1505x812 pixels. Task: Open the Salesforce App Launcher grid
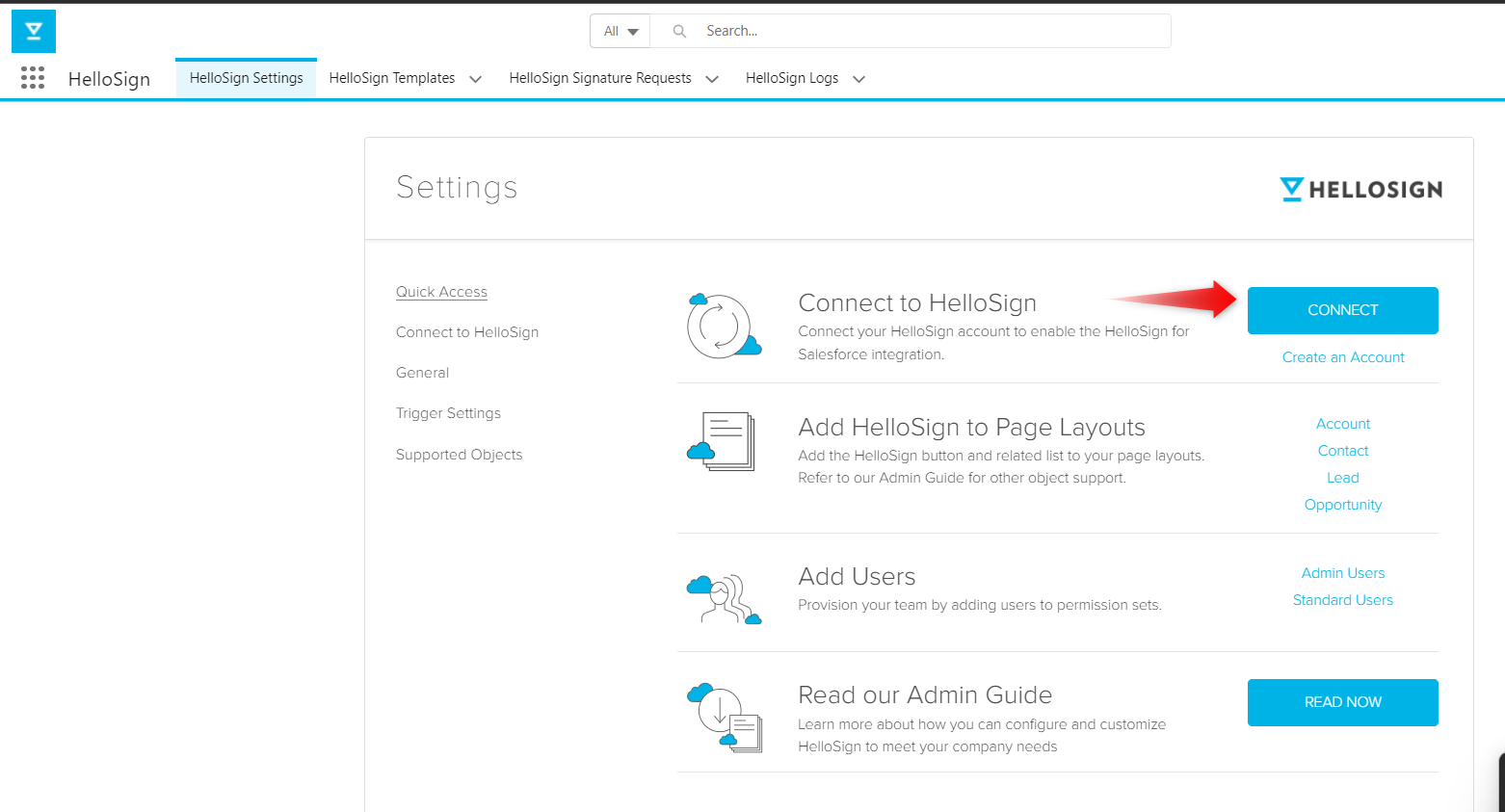[33, 77]
